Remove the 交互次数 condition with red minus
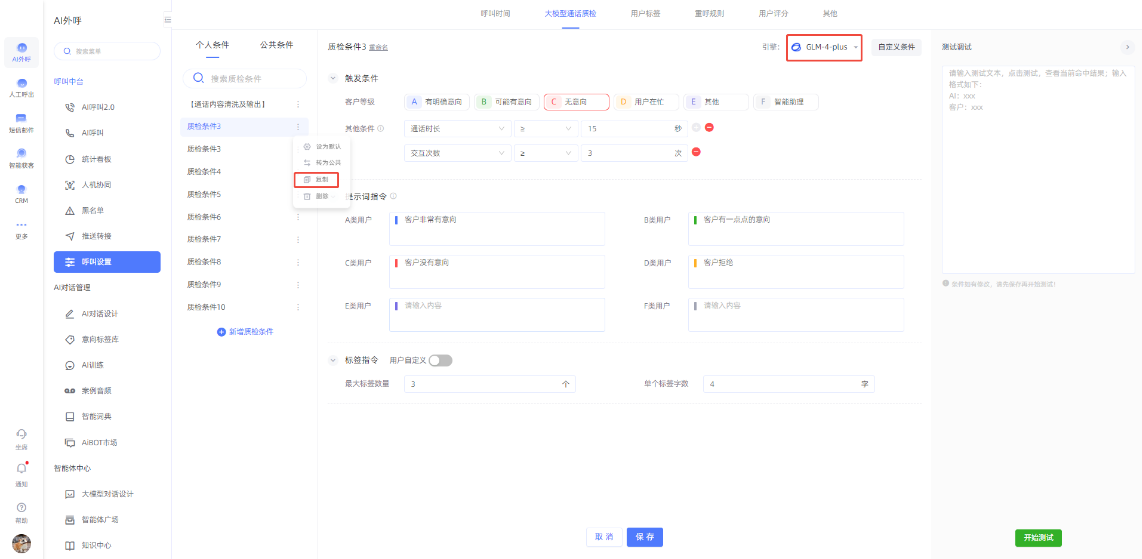Image resolution: width=1142 pixels, height=559 pixels. coord(696,152)
